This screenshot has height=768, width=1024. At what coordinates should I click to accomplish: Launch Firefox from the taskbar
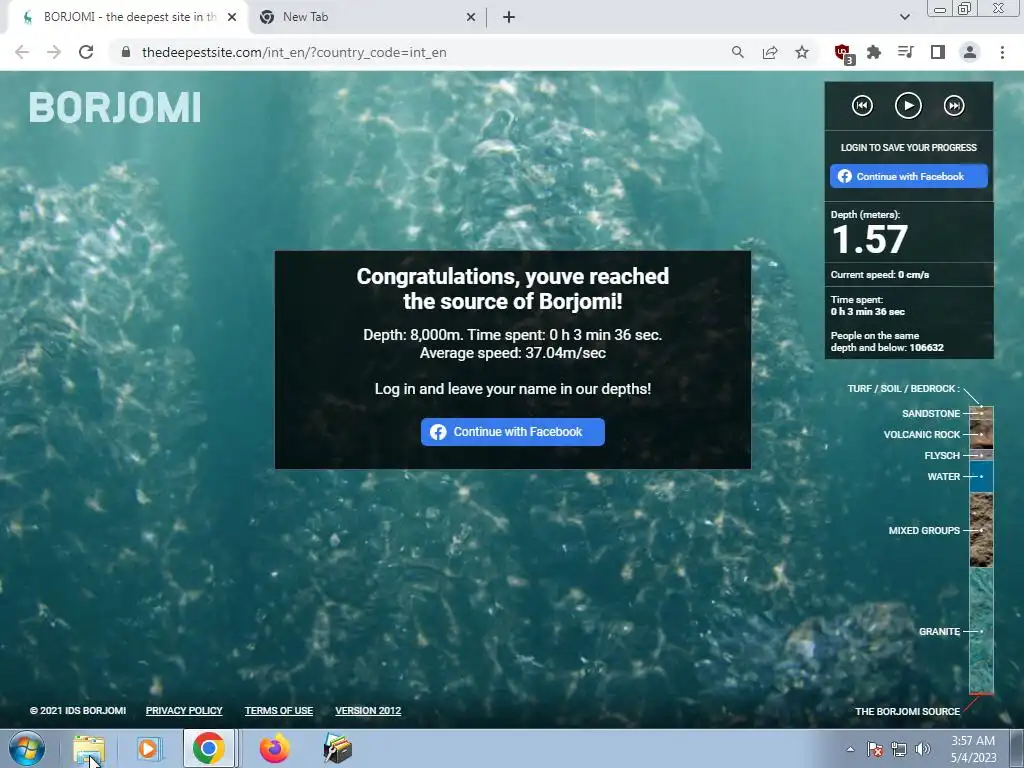pyautogui.click(x=274, y=748)
